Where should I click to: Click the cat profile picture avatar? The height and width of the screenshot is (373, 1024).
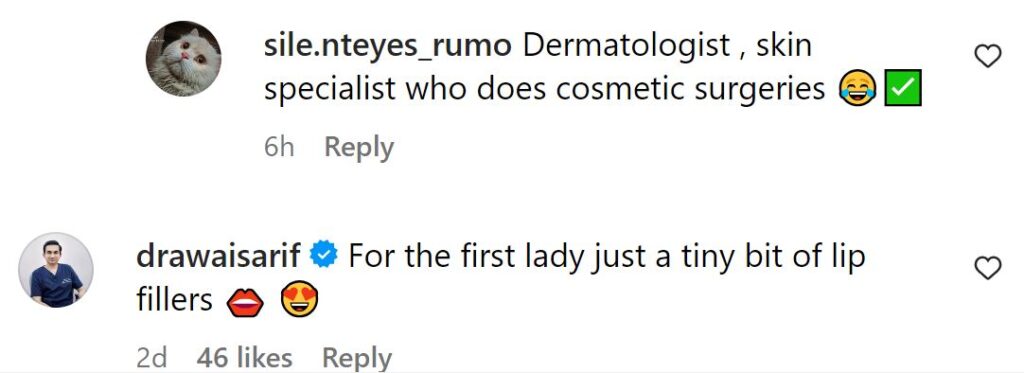183,59
